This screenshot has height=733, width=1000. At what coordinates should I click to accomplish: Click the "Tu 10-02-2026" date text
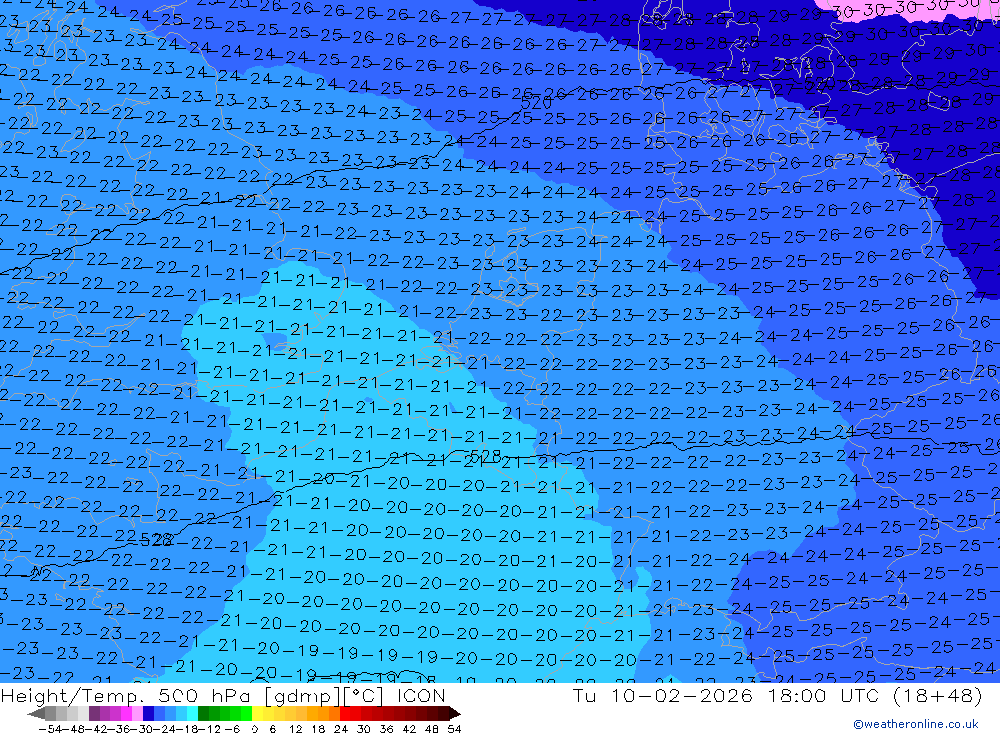tap(663, 695)
